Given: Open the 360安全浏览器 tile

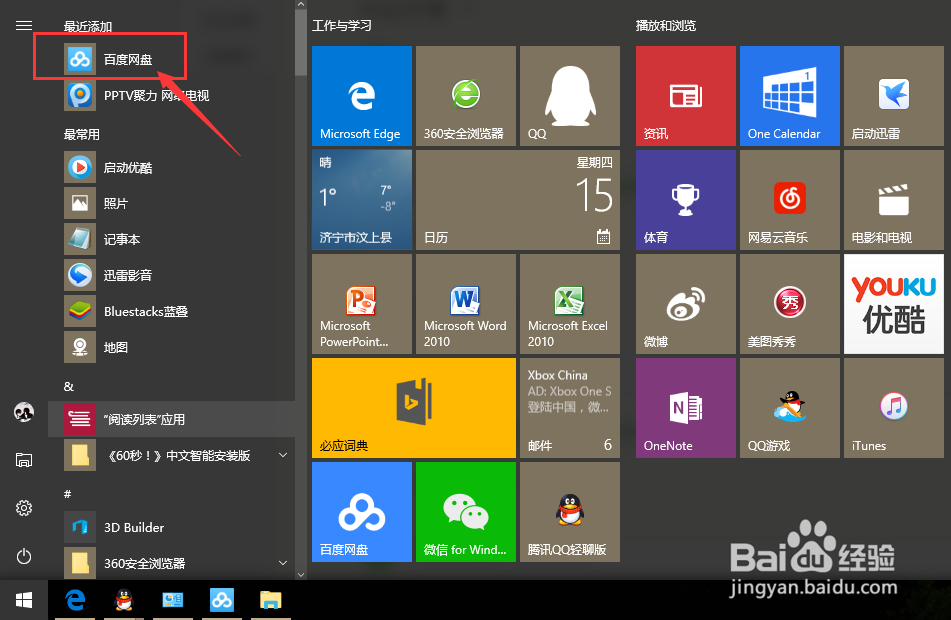Looking at the screenshot, I should click(x=466, y=96).
